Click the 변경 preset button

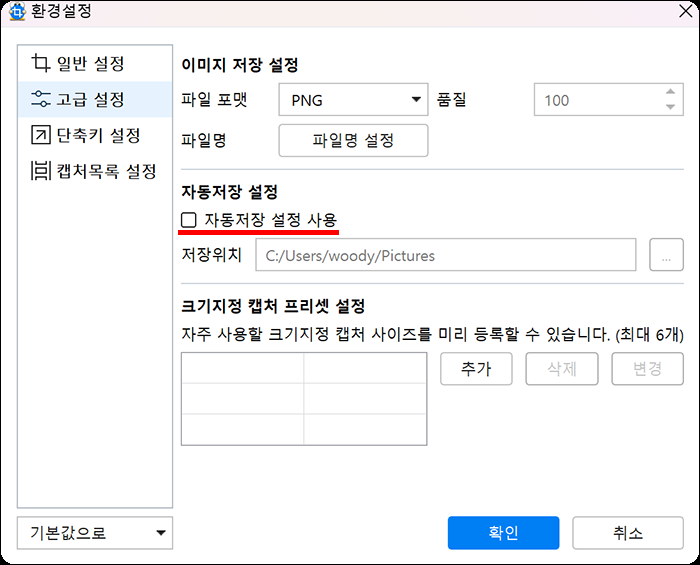[x=647, y=369]
